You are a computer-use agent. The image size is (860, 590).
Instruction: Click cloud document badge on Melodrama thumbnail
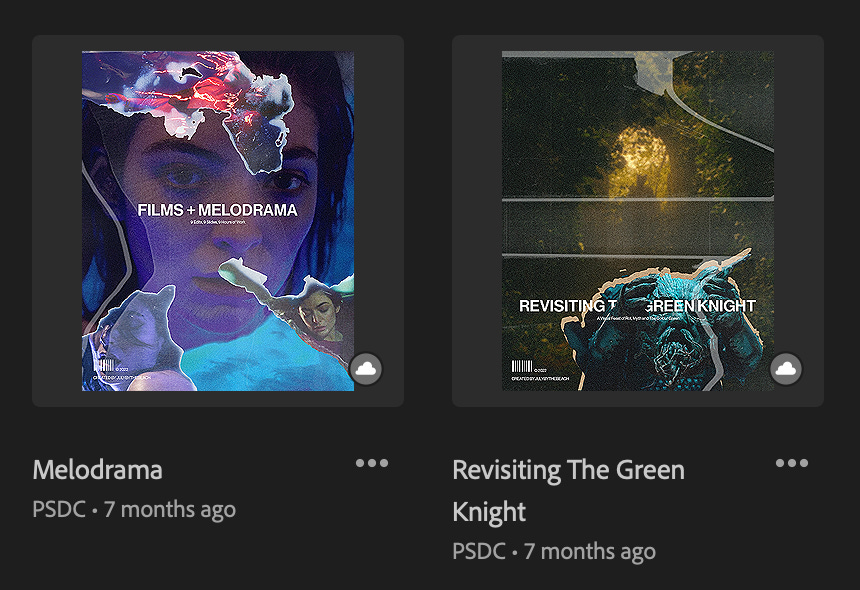366,368
